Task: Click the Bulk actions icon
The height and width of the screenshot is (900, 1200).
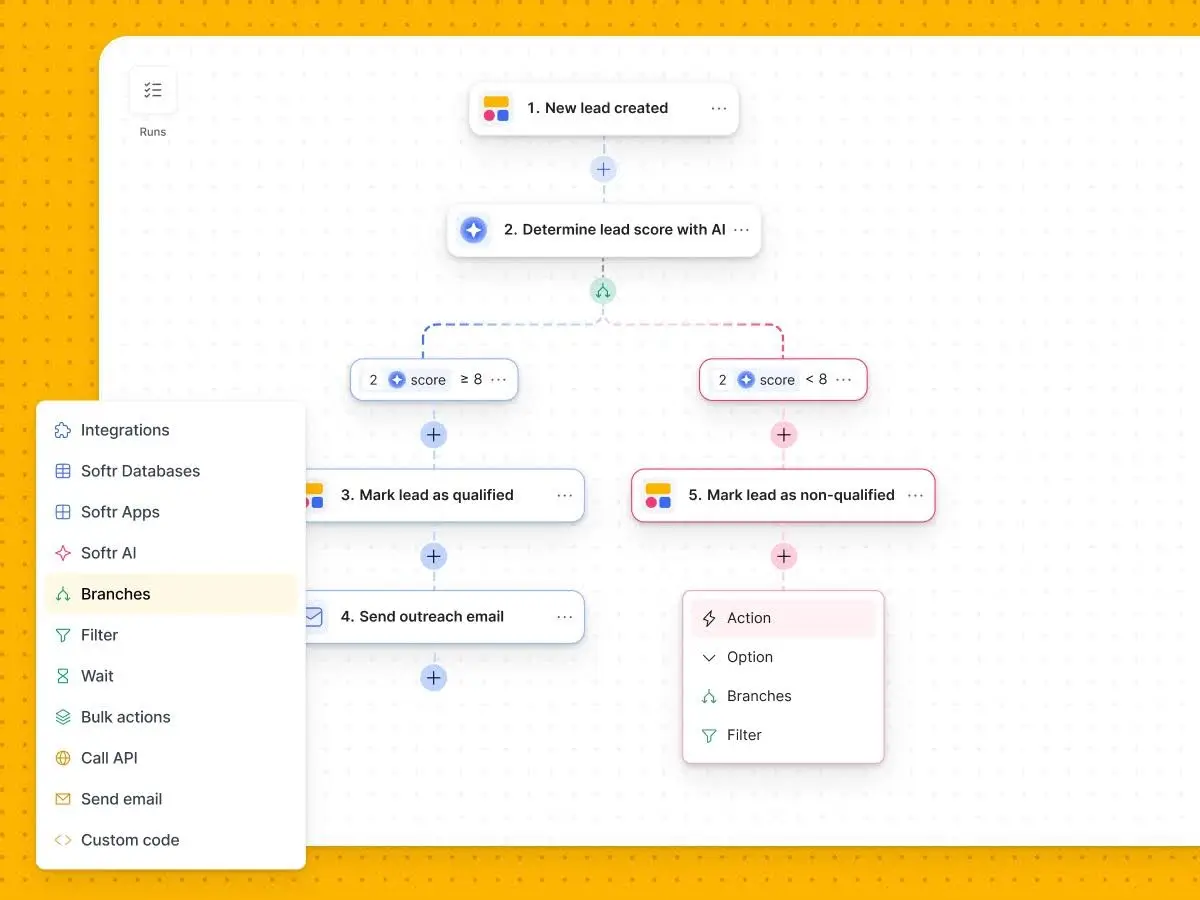Action: click(61, 717)
